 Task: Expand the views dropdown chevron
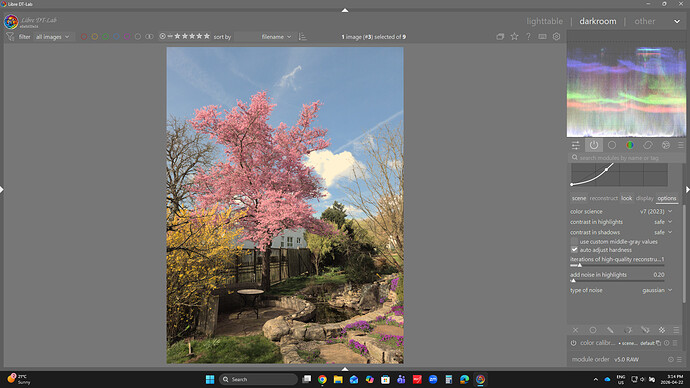(x=677, y=21)
